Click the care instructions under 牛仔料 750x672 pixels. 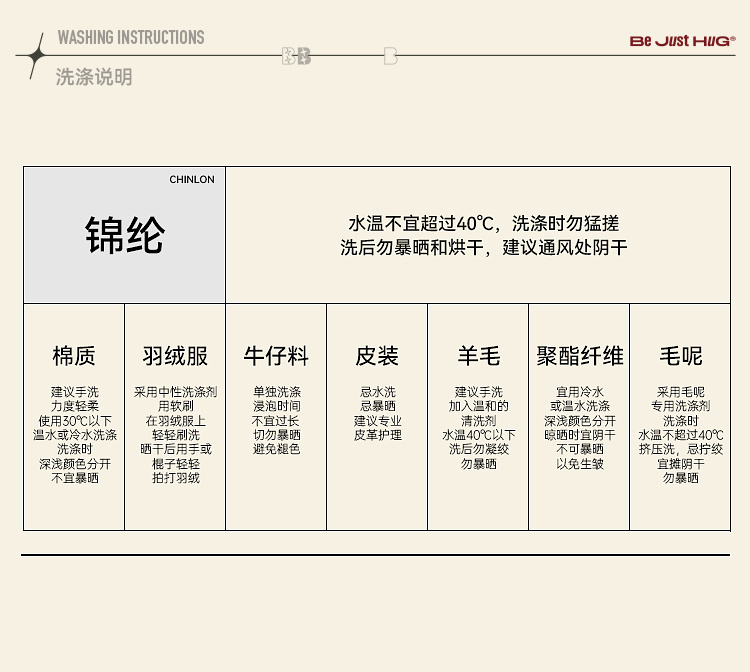276,421
